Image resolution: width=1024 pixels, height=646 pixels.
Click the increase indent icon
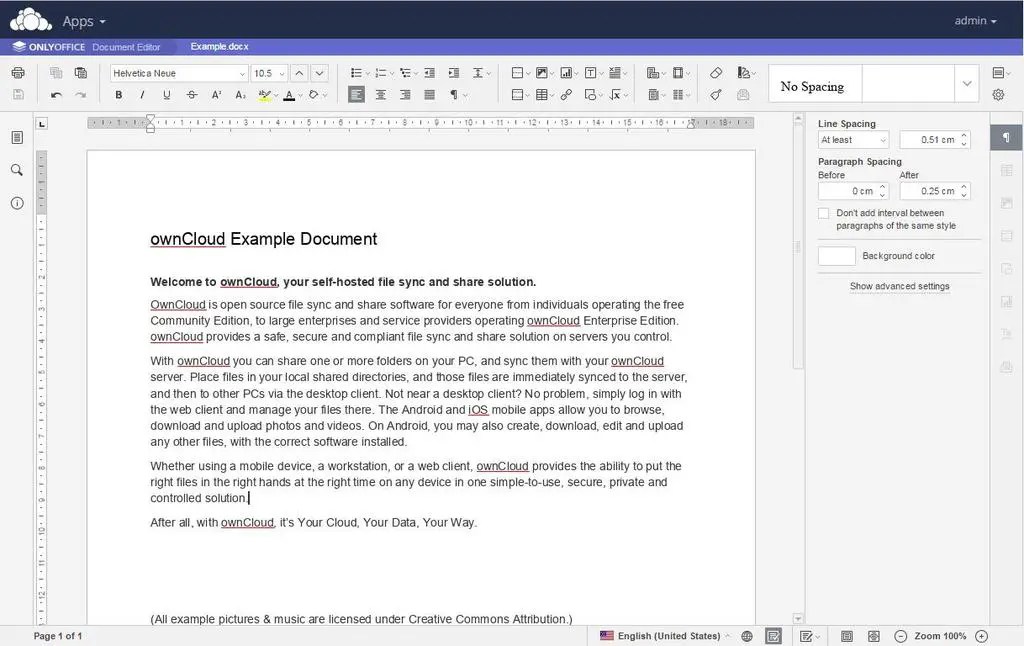454,73
